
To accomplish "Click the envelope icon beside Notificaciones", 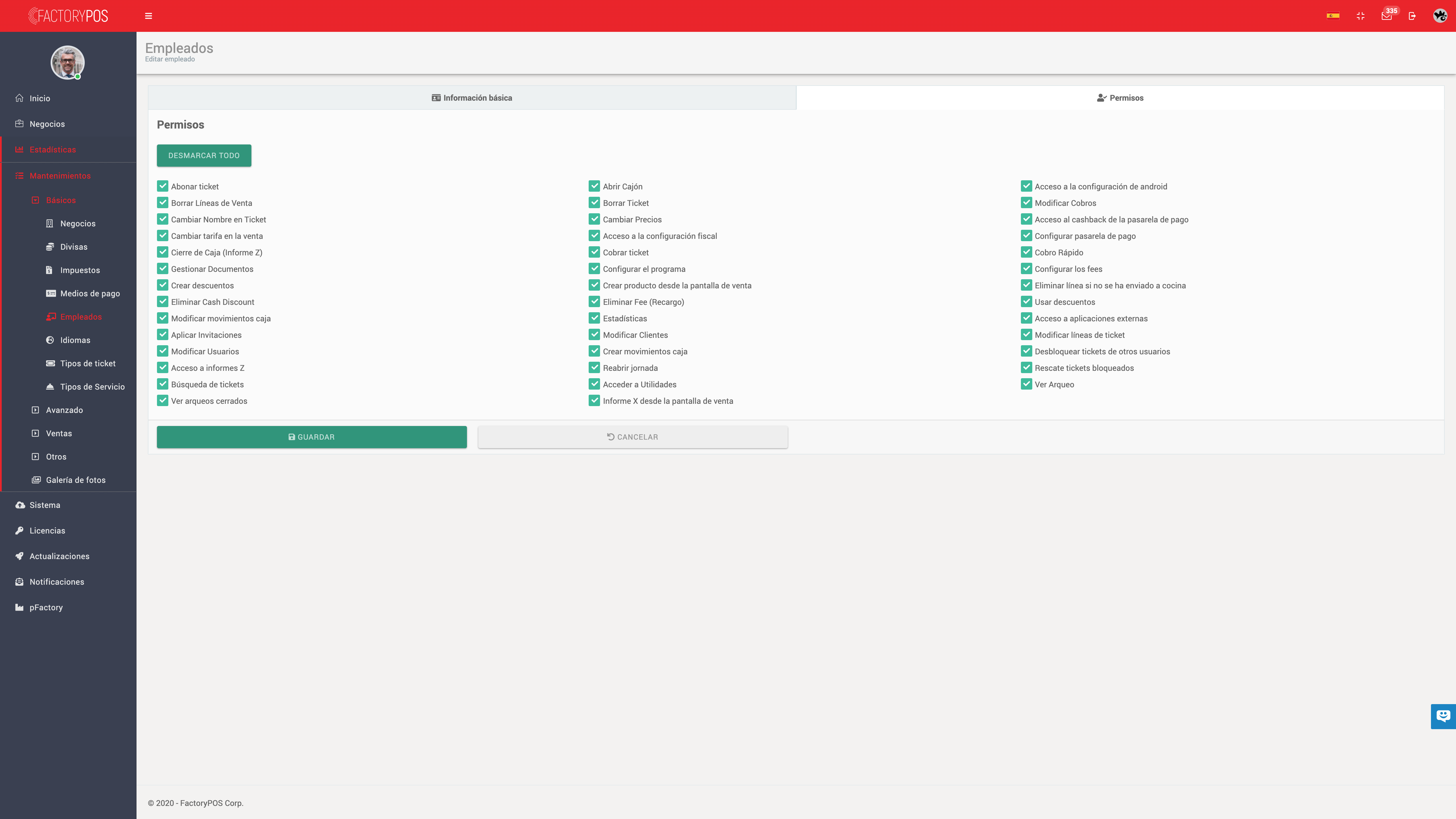I will [x=19, y=582].
